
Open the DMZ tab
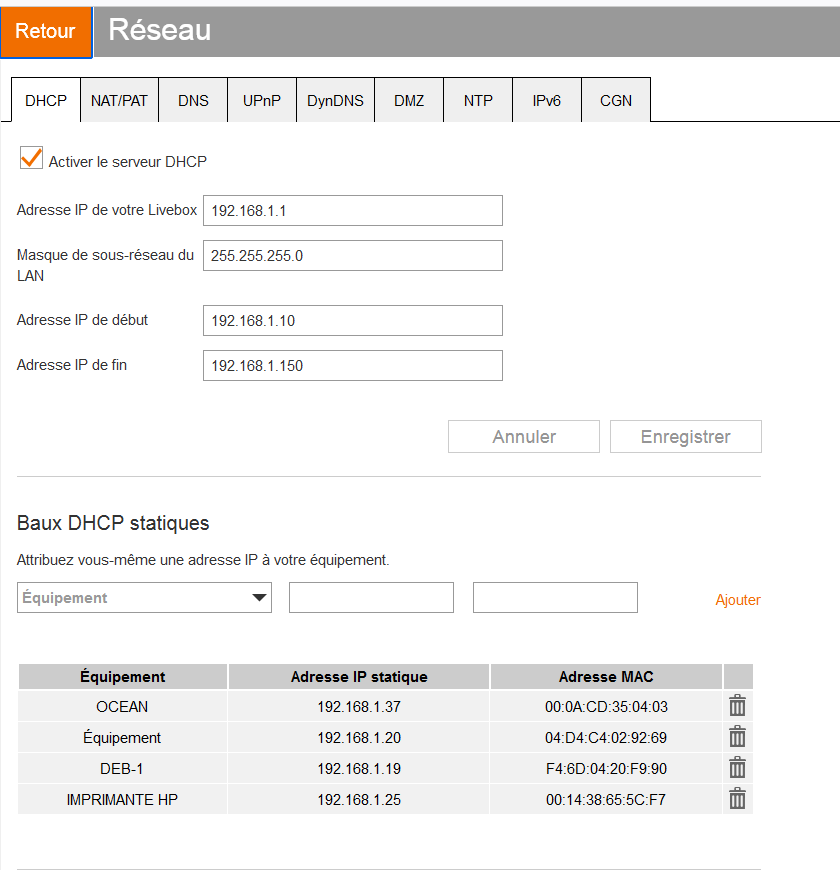(409, 100)
